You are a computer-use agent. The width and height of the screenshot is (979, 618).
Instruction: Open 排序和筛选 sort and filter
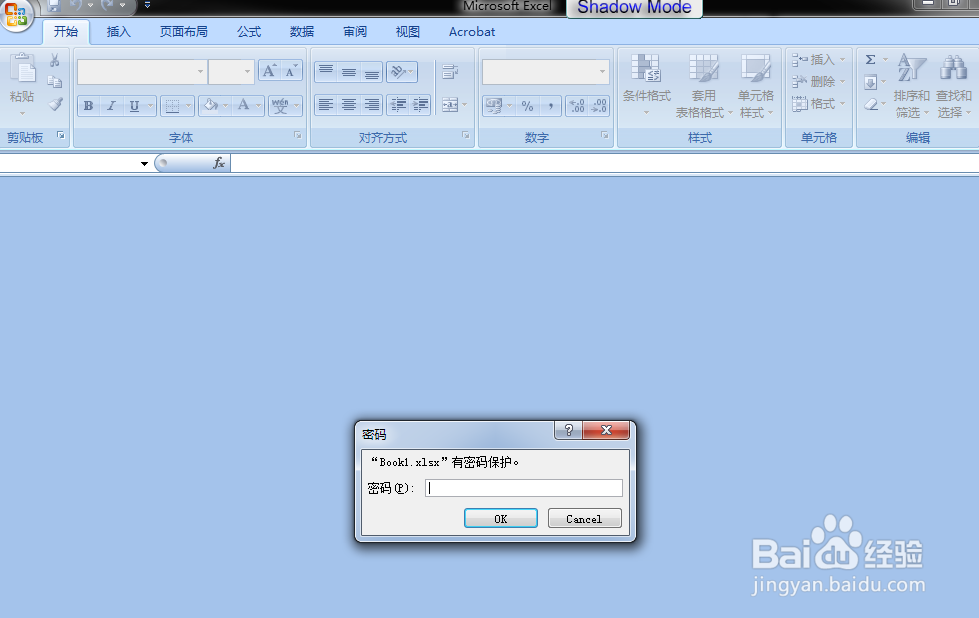912,85
